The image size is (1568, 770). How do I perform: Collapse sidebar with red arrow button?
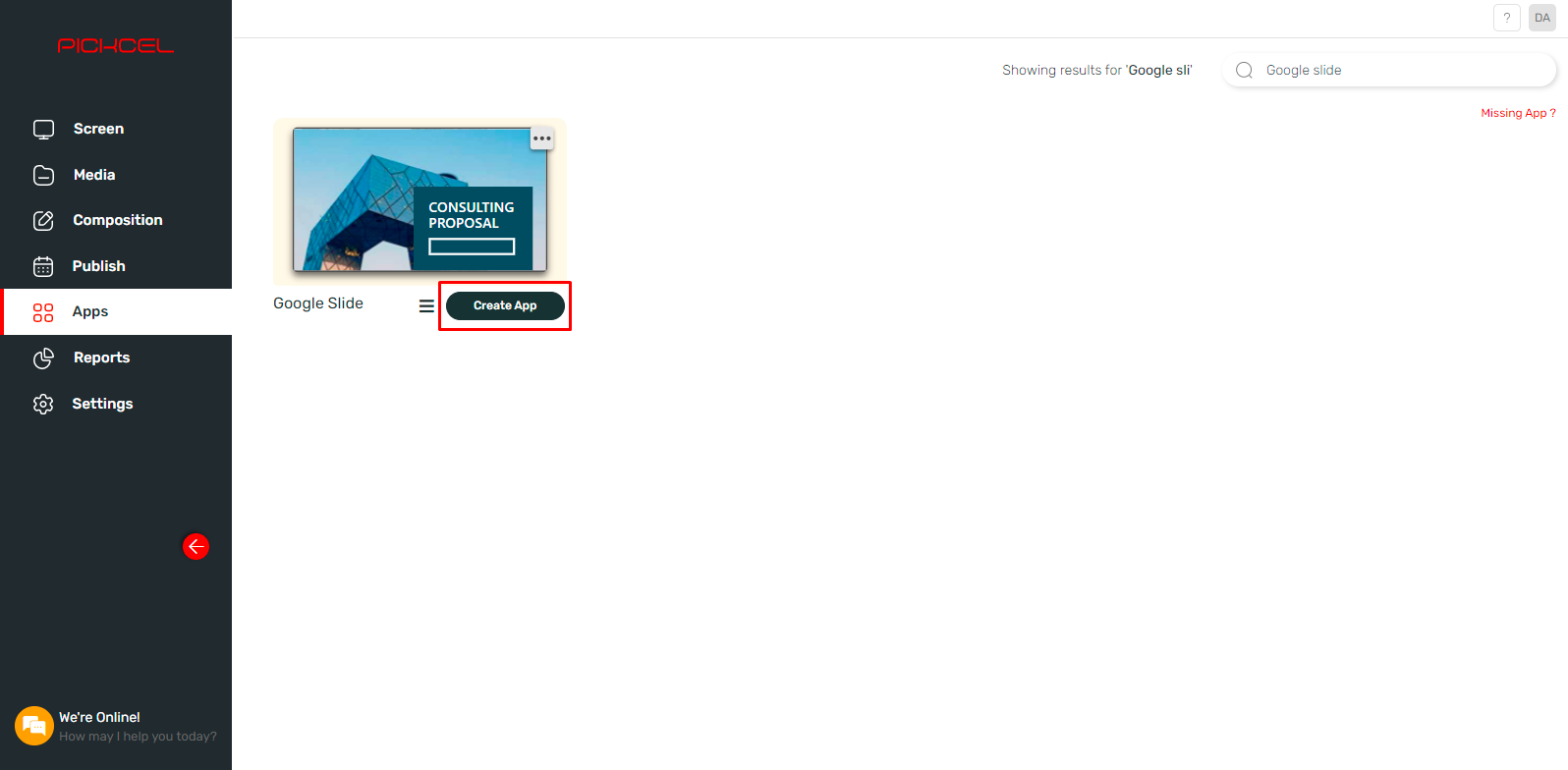tap(196, 546)
